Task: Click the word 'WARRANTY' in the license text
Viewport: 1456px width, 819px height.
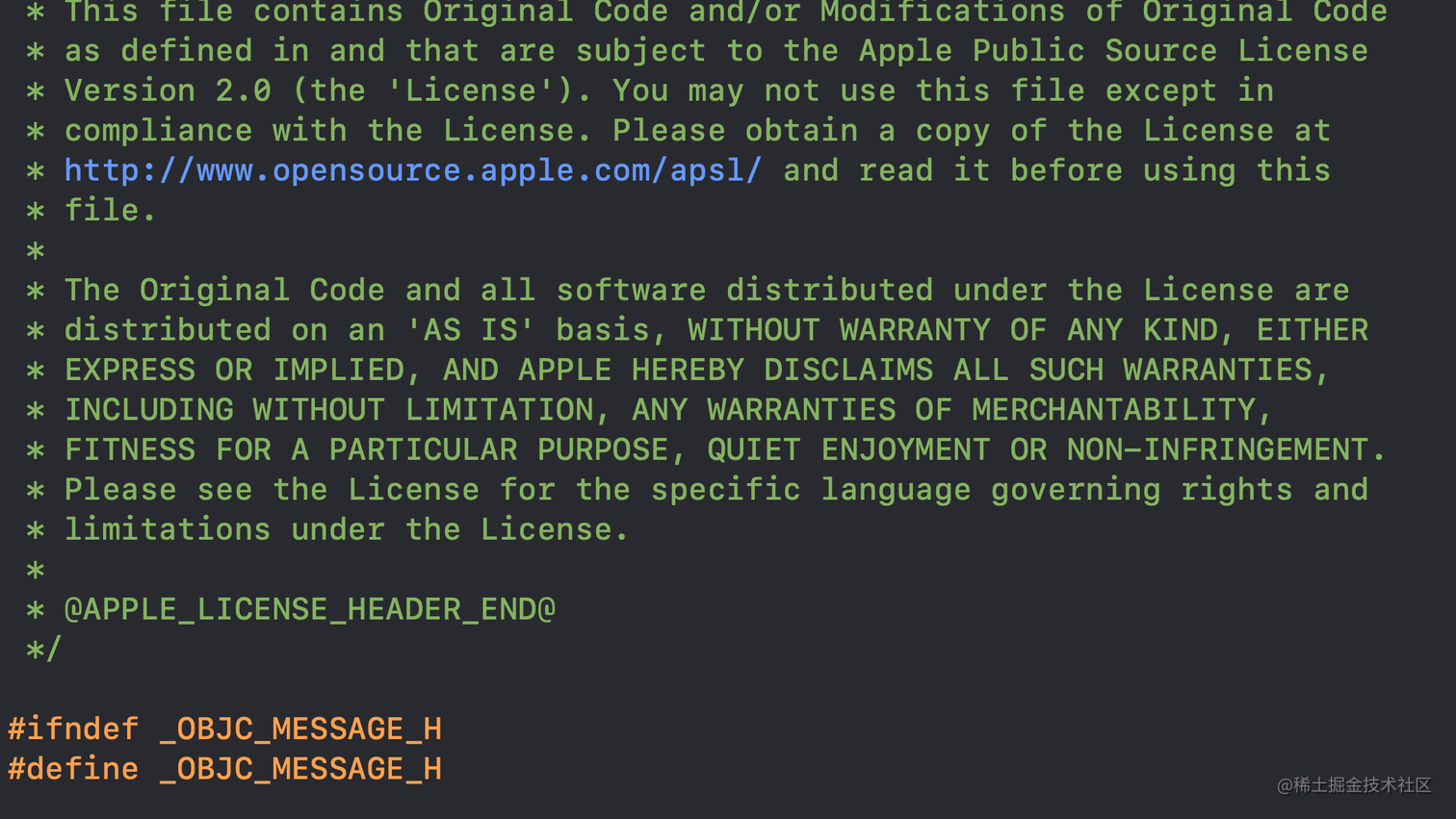Action: pos(913,329)
